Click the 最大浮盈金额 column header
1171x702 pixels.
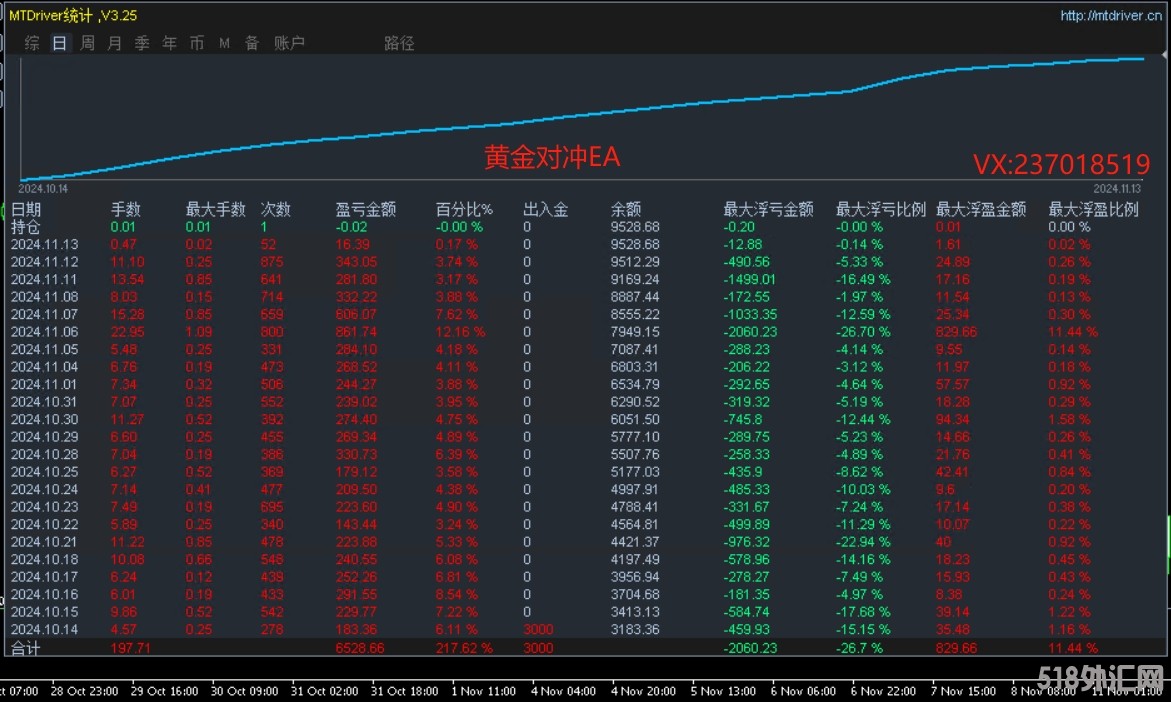pos(981,209)
